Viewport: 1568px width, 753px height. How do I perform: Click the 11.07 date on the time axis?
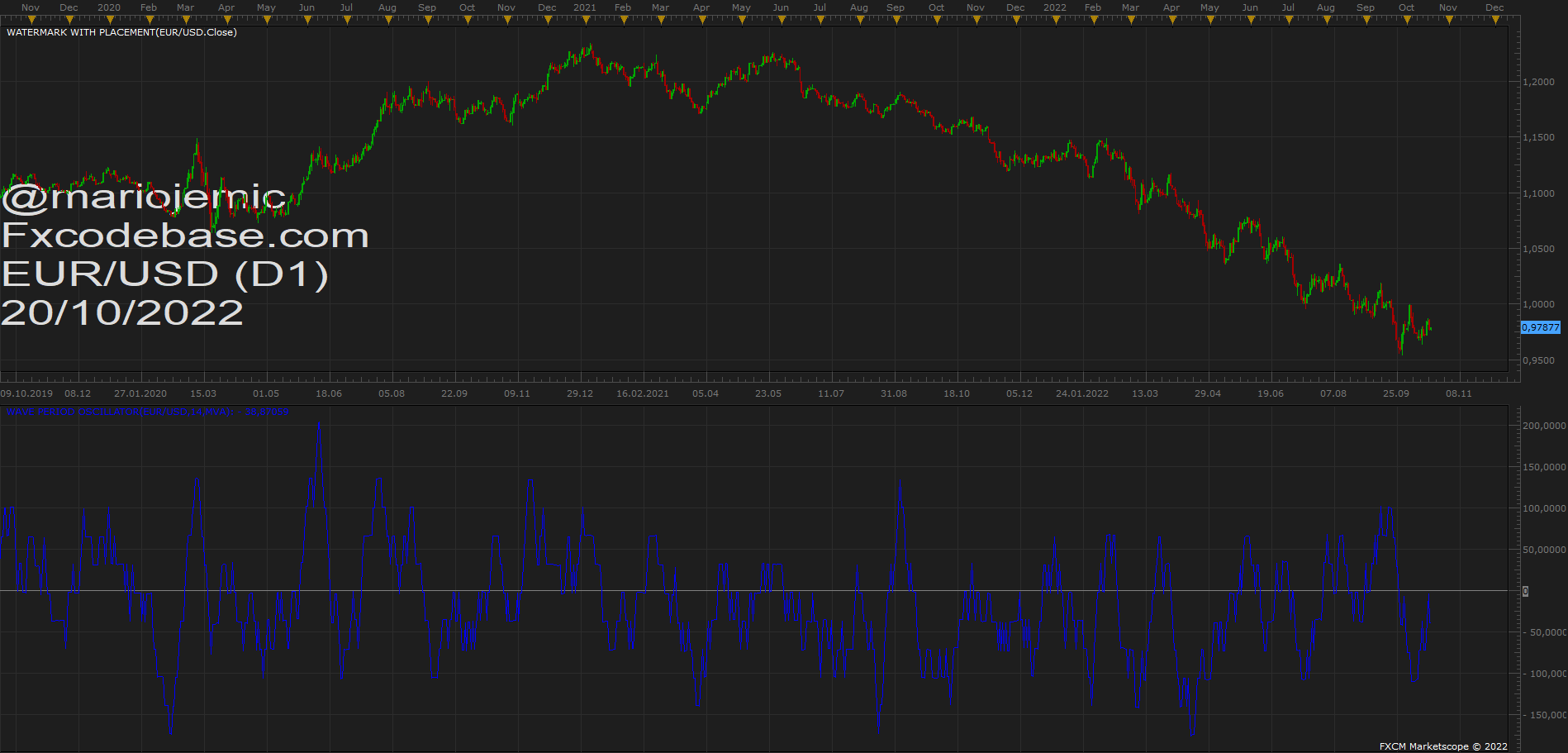(831, 393)
